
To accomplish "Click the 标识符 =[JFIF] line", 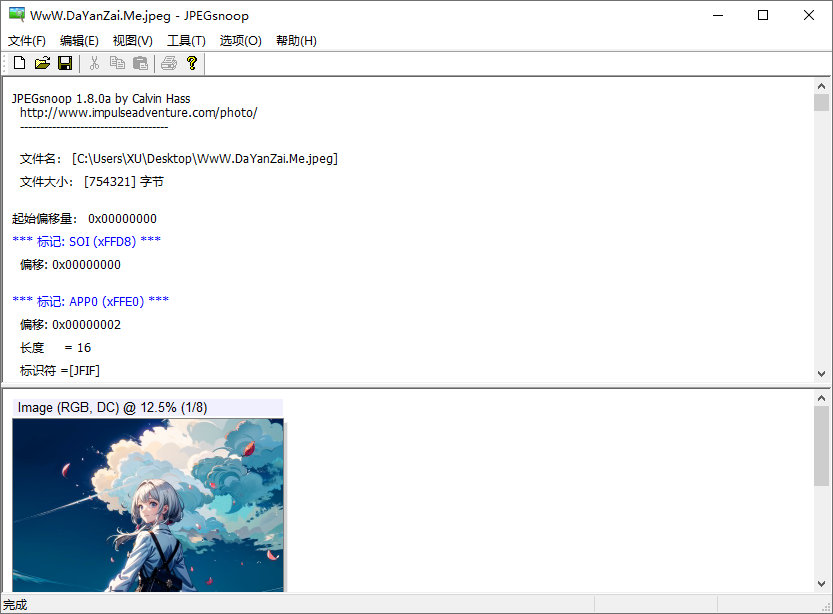I will click(60, 370).
